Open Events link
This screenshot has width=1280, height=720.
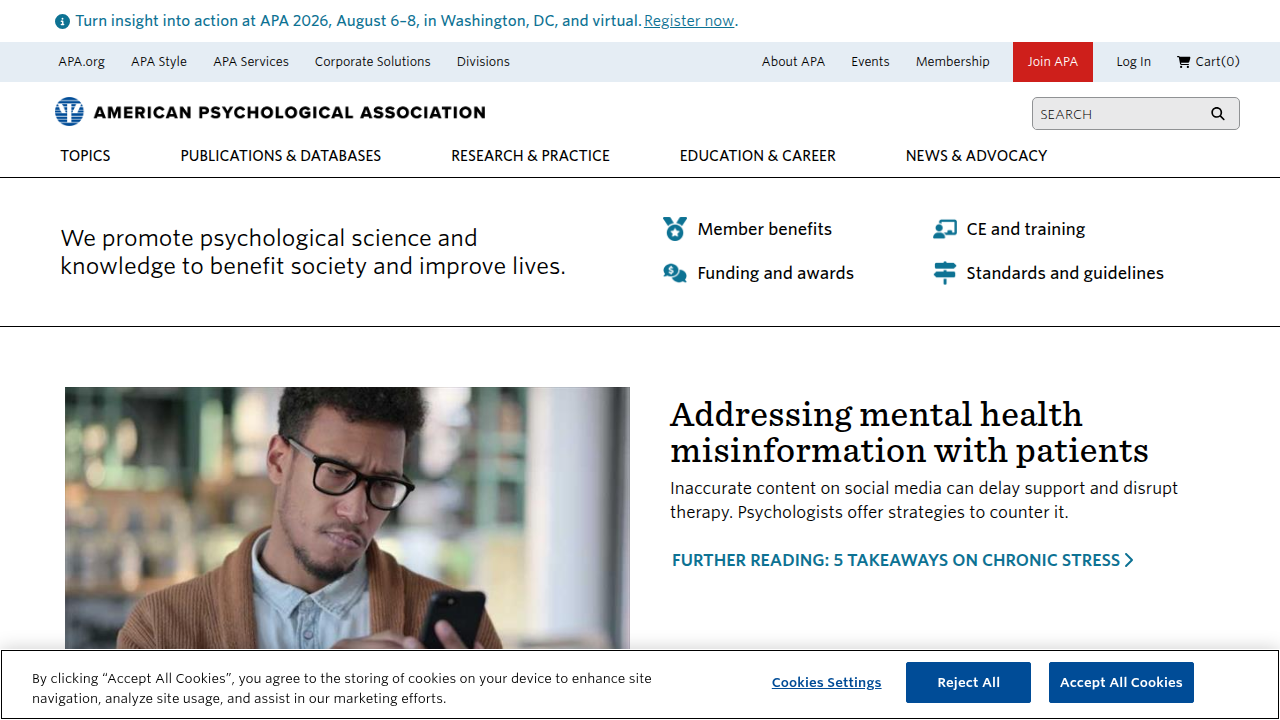pos(870,62)
